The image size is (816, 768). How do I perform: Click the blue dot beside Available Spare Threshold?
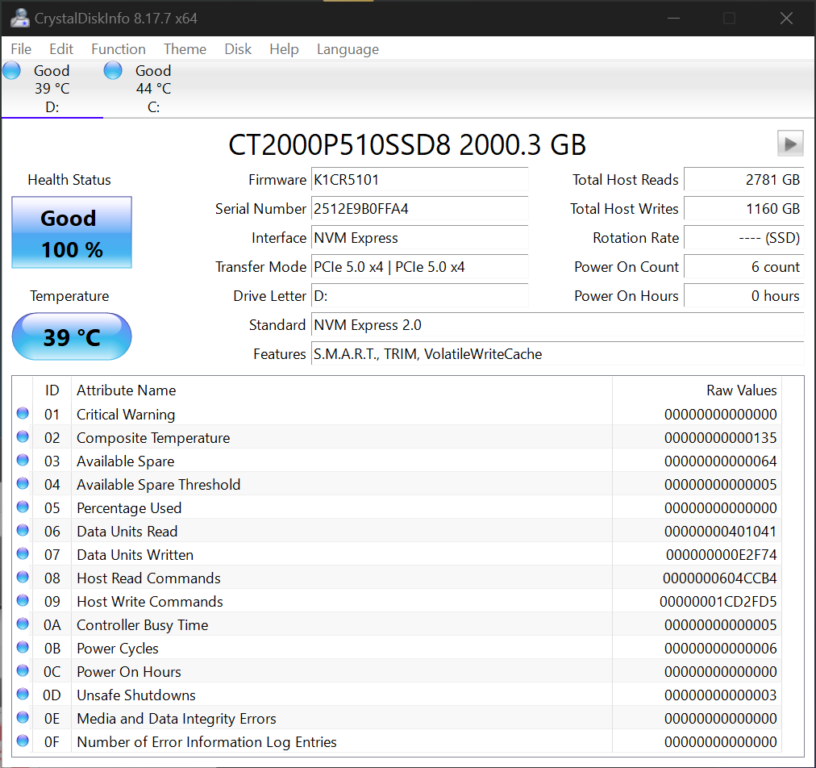click(23, 484)
